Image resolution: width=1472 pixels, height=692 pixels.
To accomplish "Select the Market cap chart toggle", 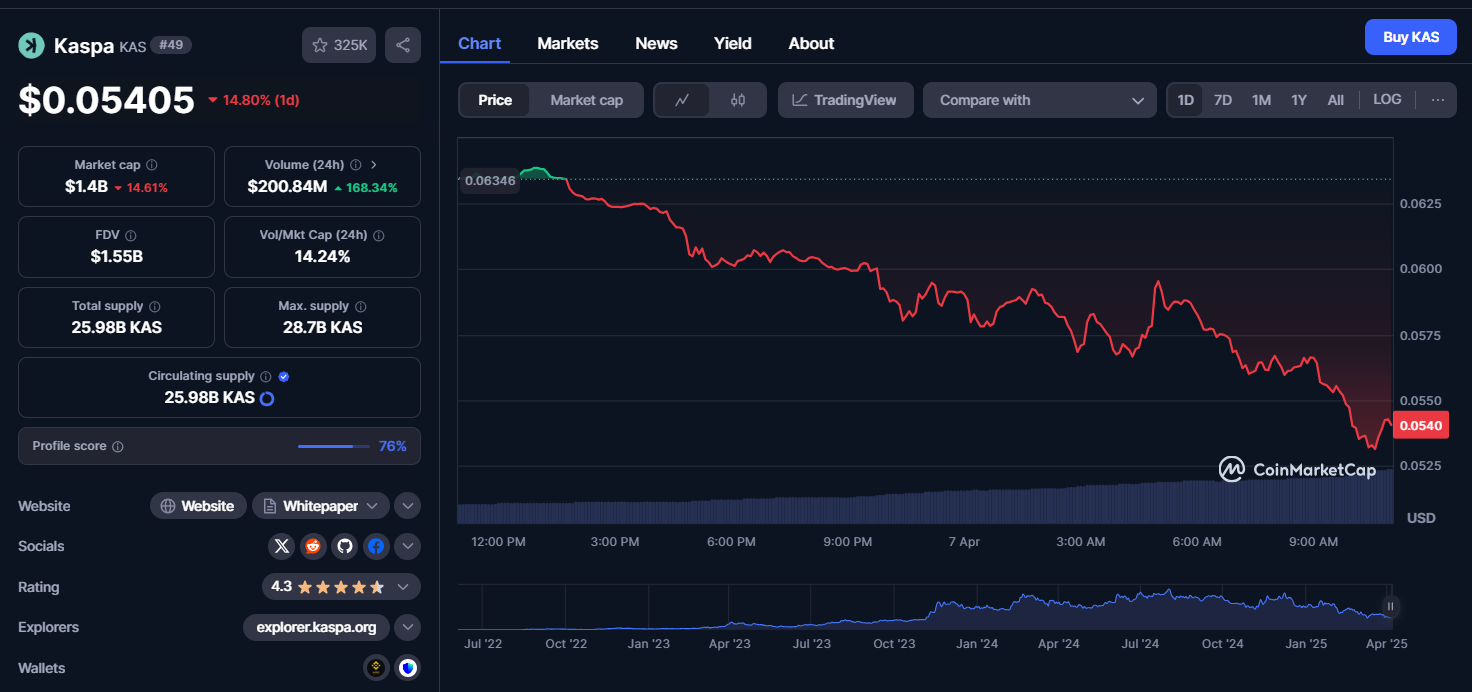I will coord(586,100).
